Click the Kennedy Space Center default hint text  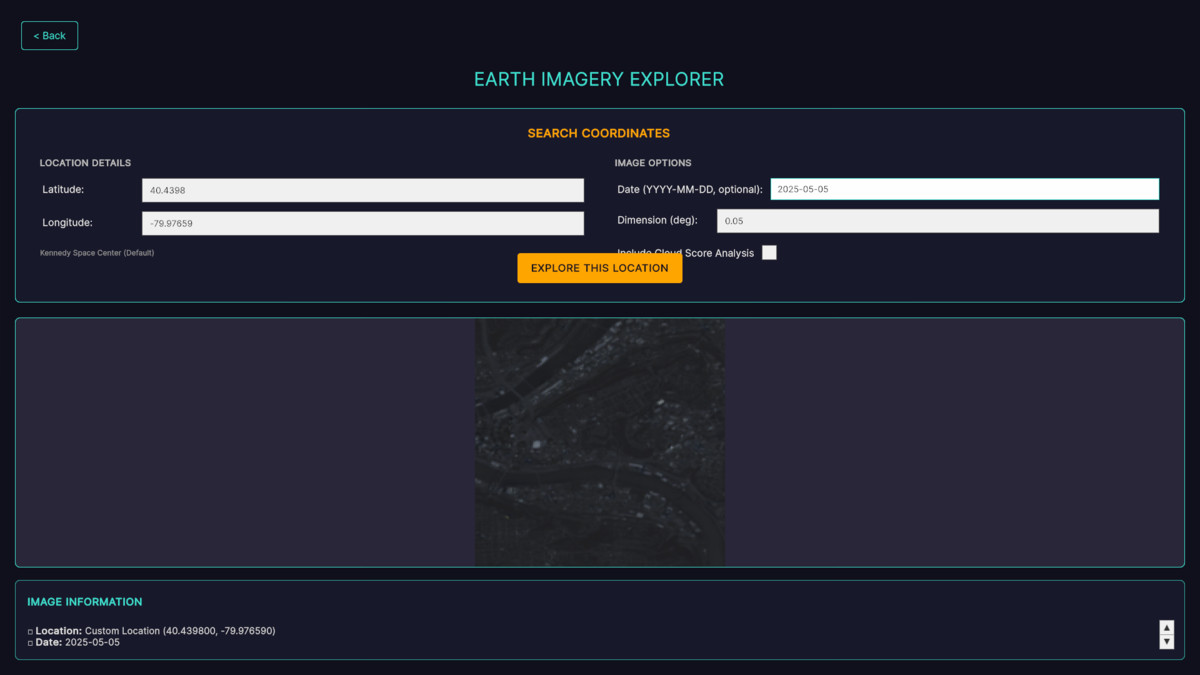click(x=97, y=253)
